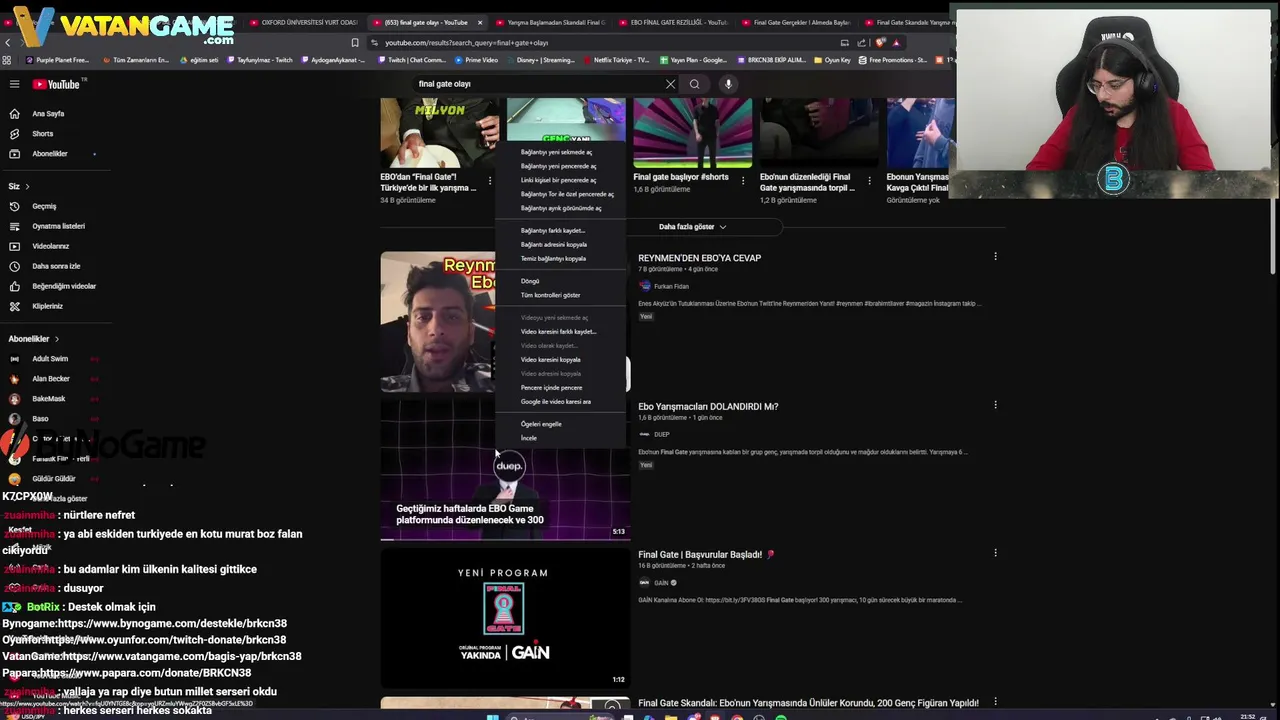1280x720 pixels.
Task: Open REYNMEN'DEN EBO'YA CEVAP video title
Action: point(699,258)
